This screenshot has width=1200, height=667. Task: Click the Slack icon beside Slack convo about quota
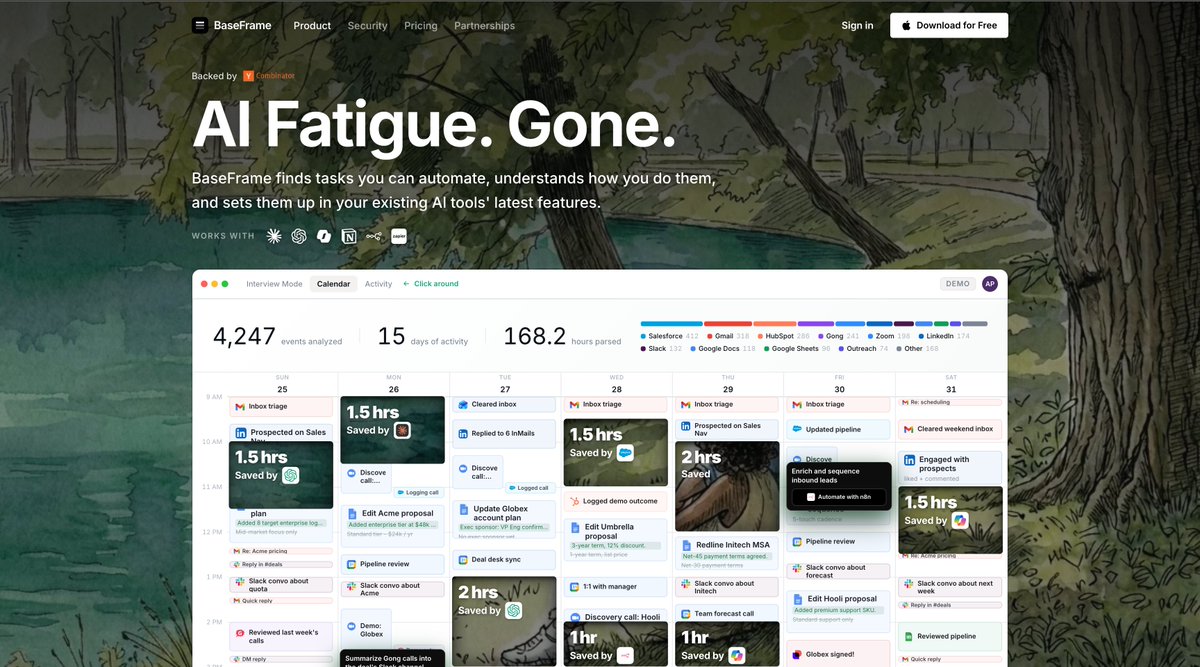240,581
